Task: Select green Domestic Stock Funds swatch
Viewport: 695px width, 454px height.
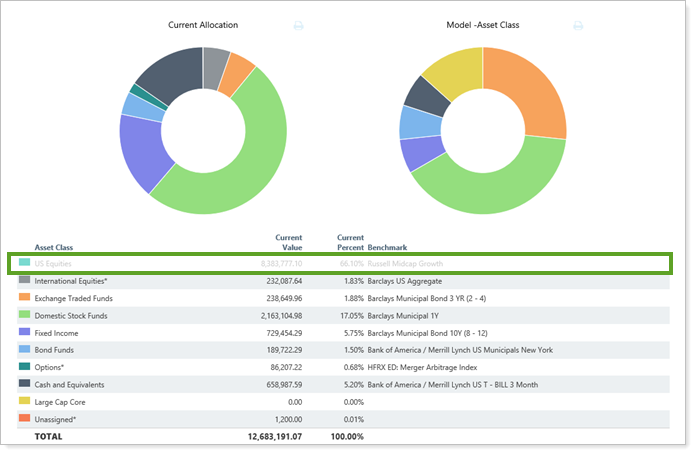Action: 24,315
